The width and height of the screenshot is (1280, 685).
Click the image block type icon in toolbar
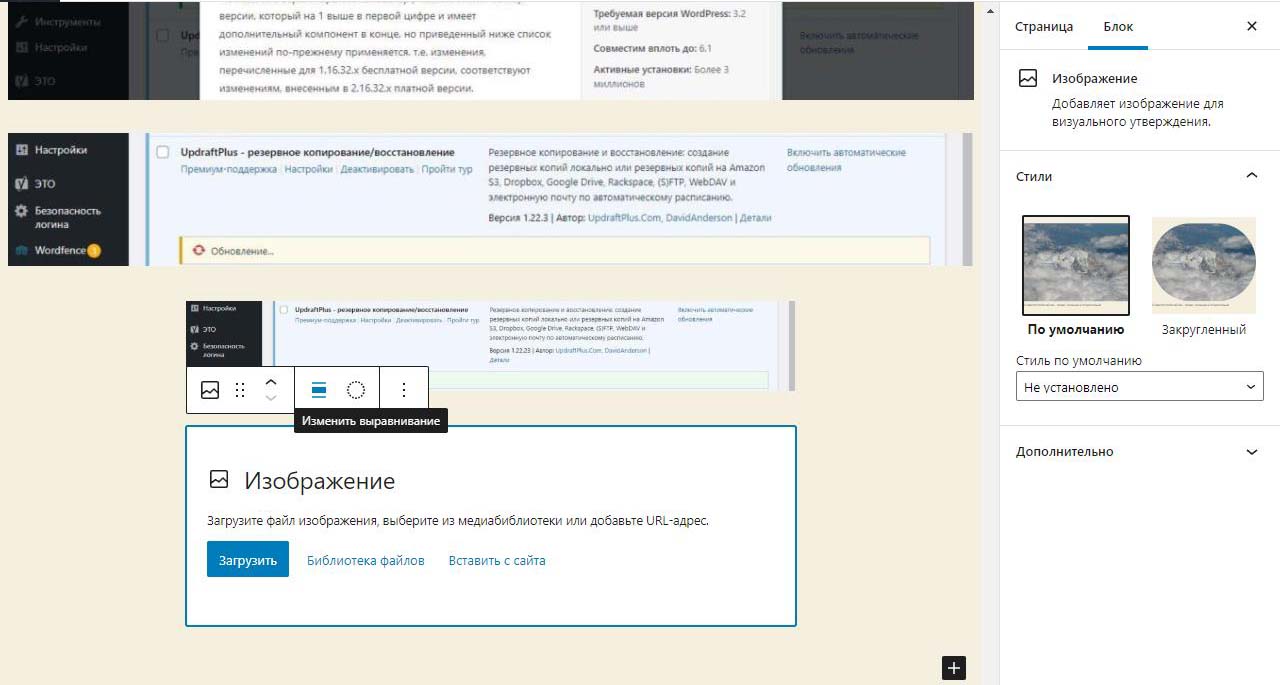210,390
